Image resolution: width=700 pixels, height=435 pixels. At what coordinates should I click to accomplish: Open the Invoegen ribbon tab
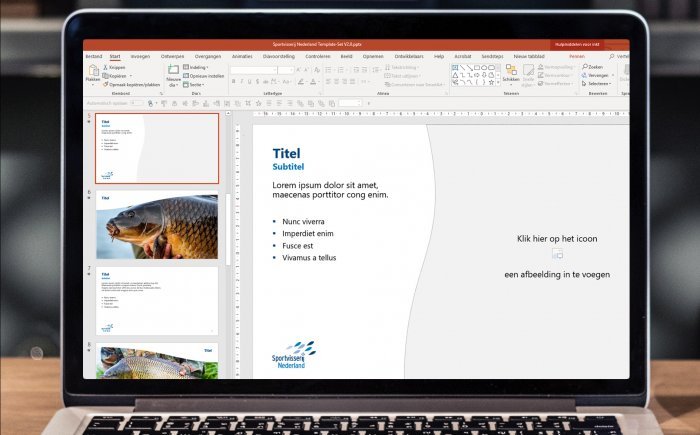140,57
